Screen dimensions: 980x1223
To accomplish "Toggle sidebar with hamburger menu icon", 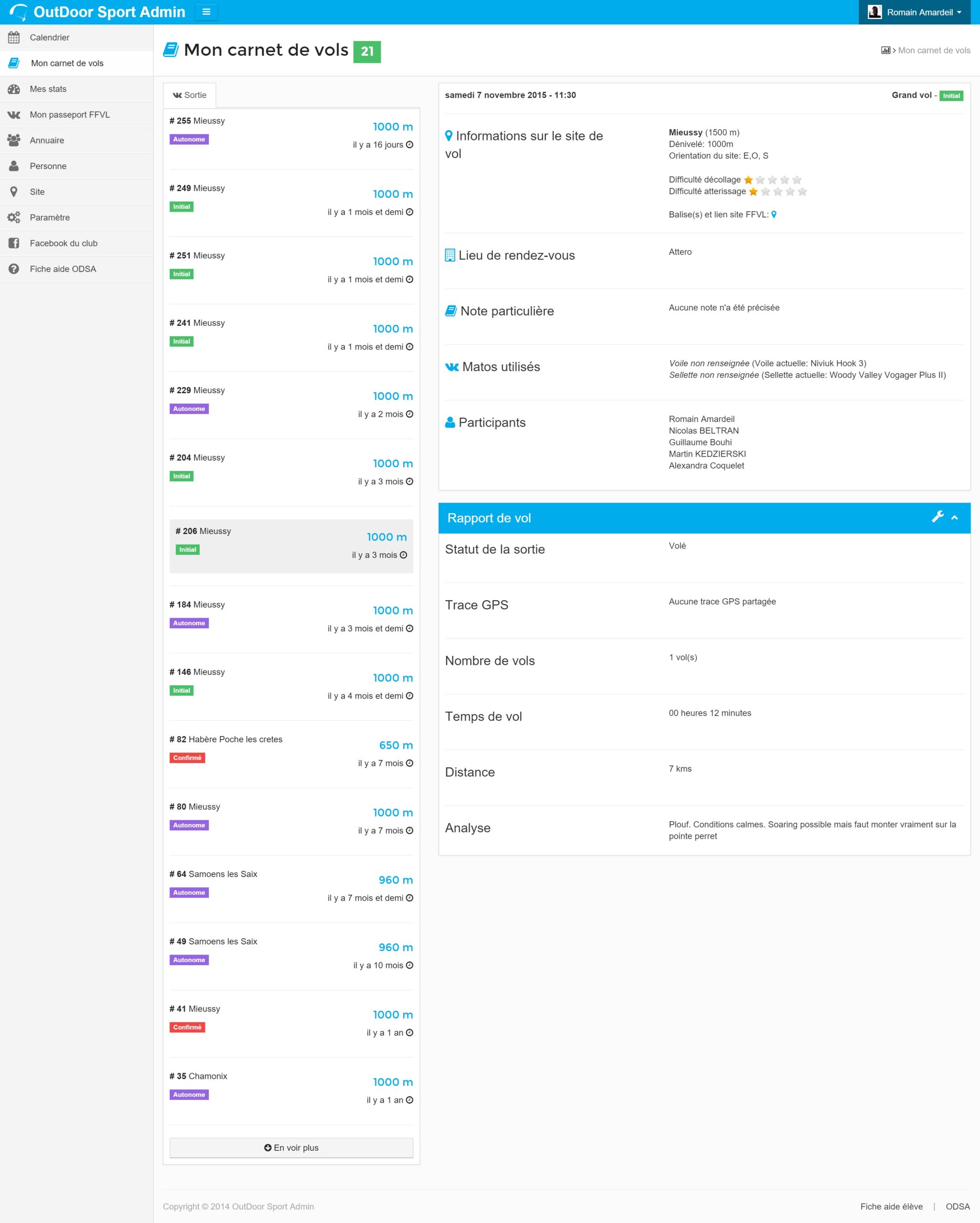I will 206,12.
